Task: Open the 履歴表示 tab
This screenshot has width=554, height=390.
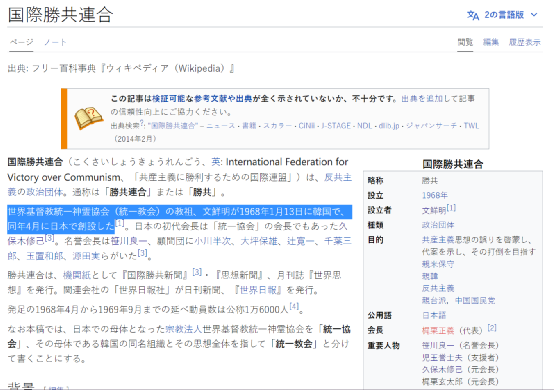Action: coord(524,42)
